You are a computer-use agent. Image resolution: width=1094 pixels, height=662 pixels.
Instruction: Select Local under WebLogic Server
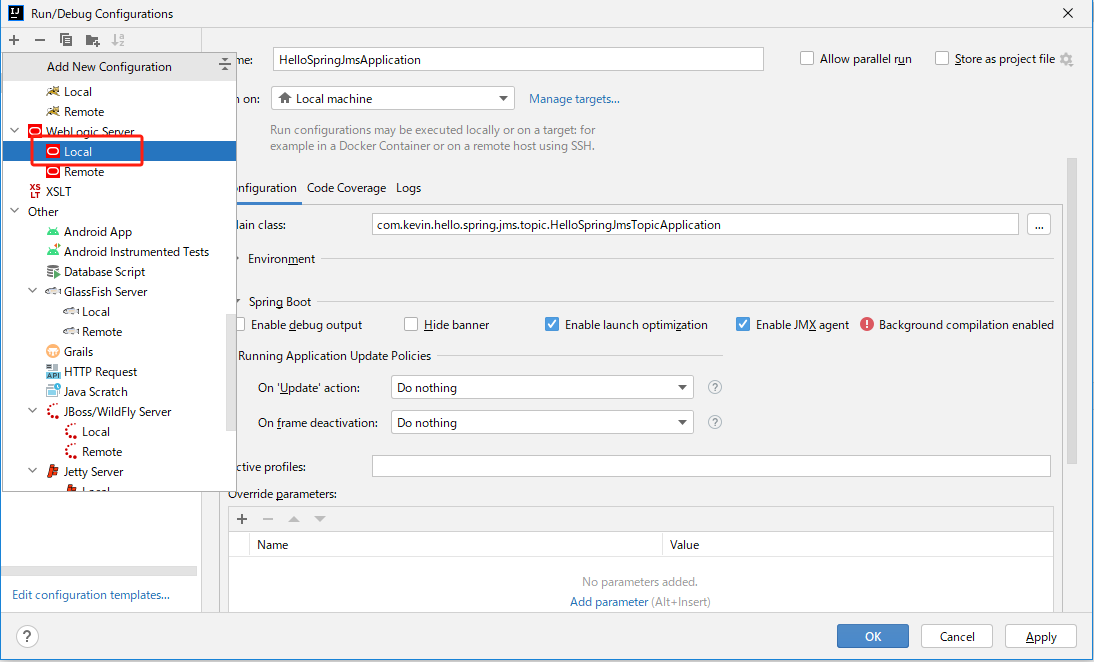coord(119,151)
